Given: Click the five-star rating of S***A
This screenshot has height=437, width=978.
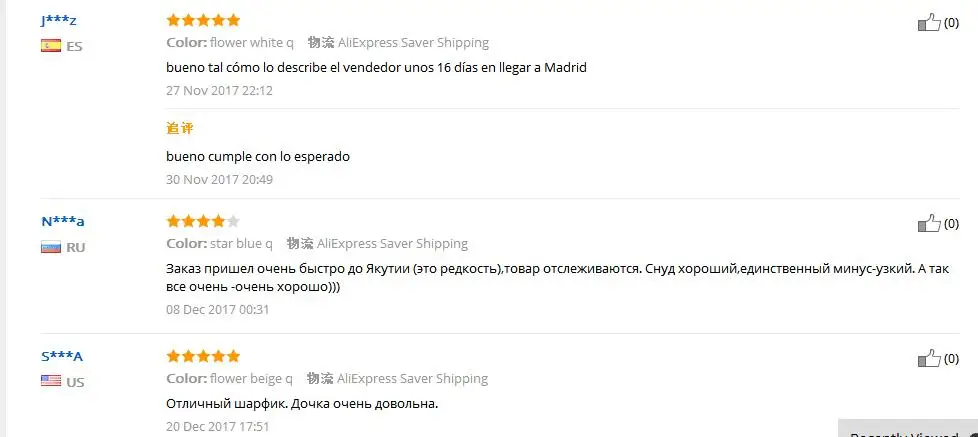Looking at the screenshot, I should click(203, 357).
